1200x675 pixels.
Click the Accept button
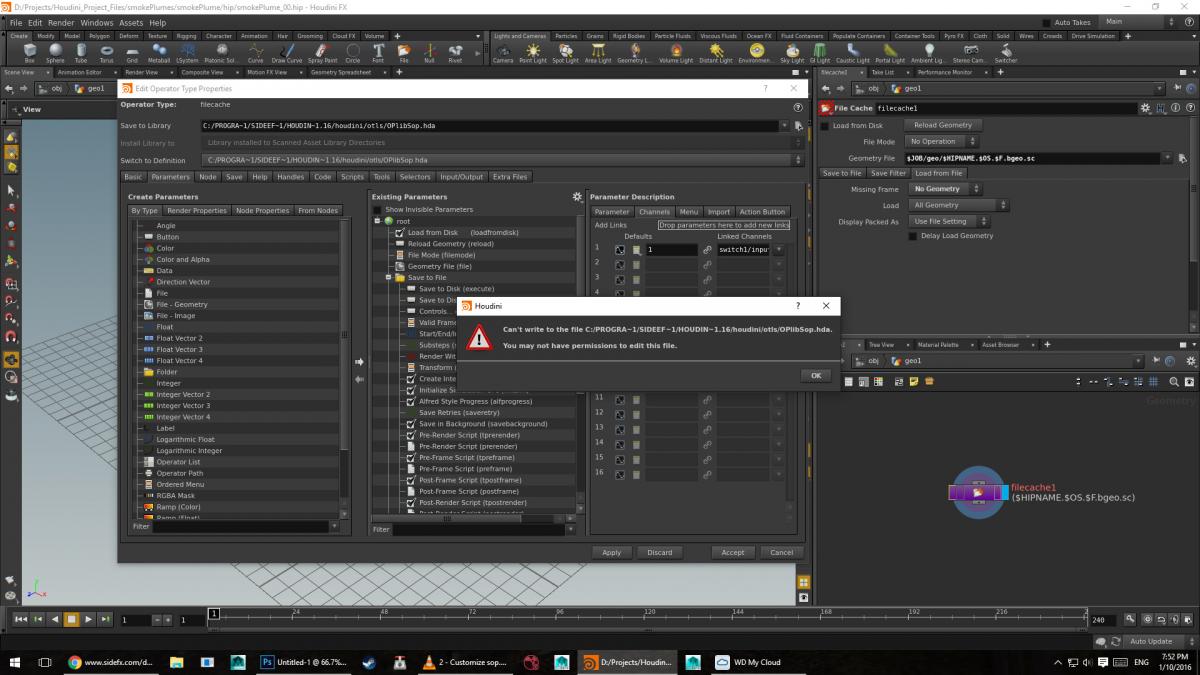coord(733,552)
